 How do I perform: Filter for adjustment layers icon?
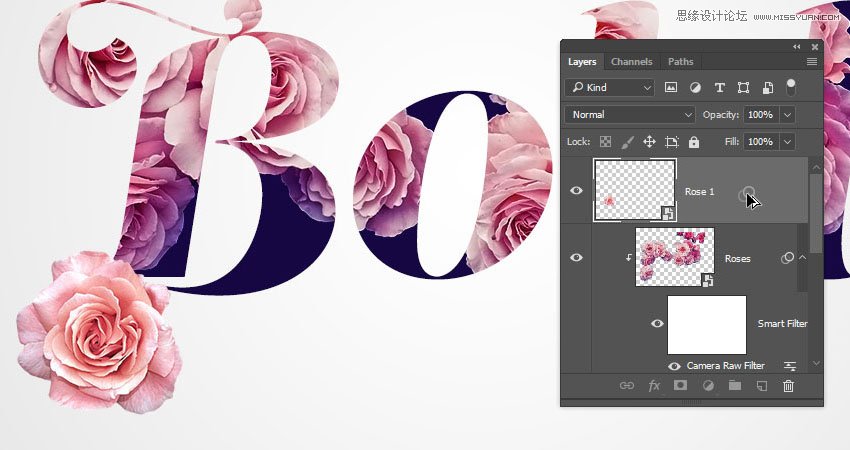(695, 87)
